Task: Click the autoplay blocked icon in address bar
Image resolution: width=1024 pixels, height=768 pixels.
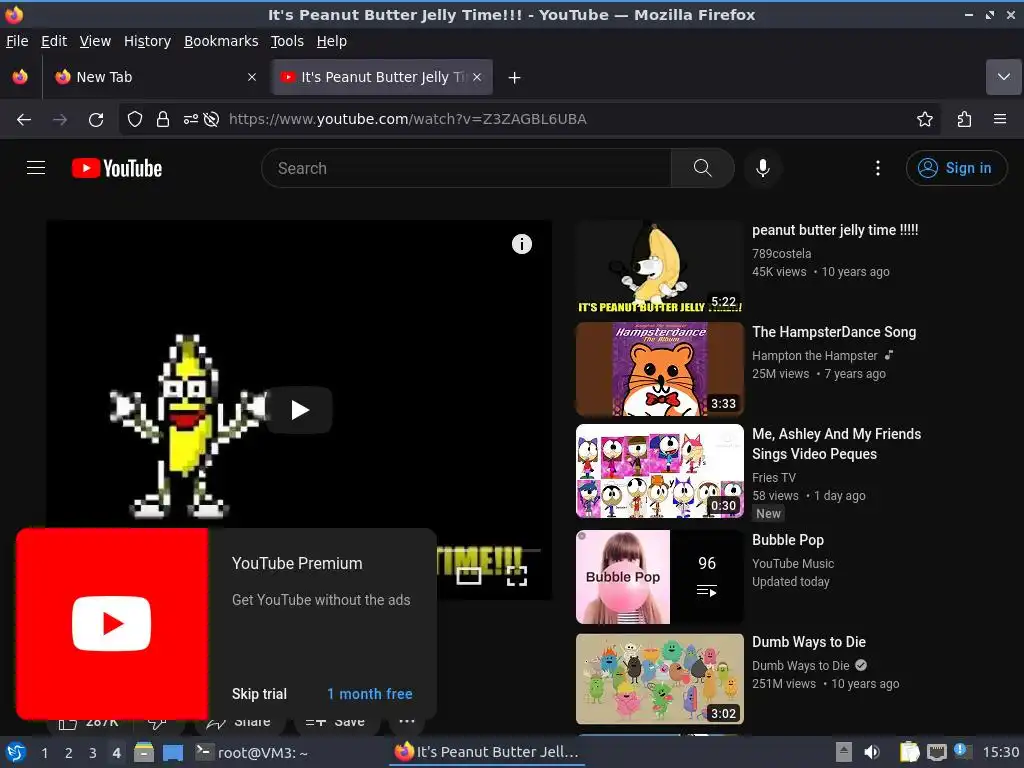Action: pos(211,120)
